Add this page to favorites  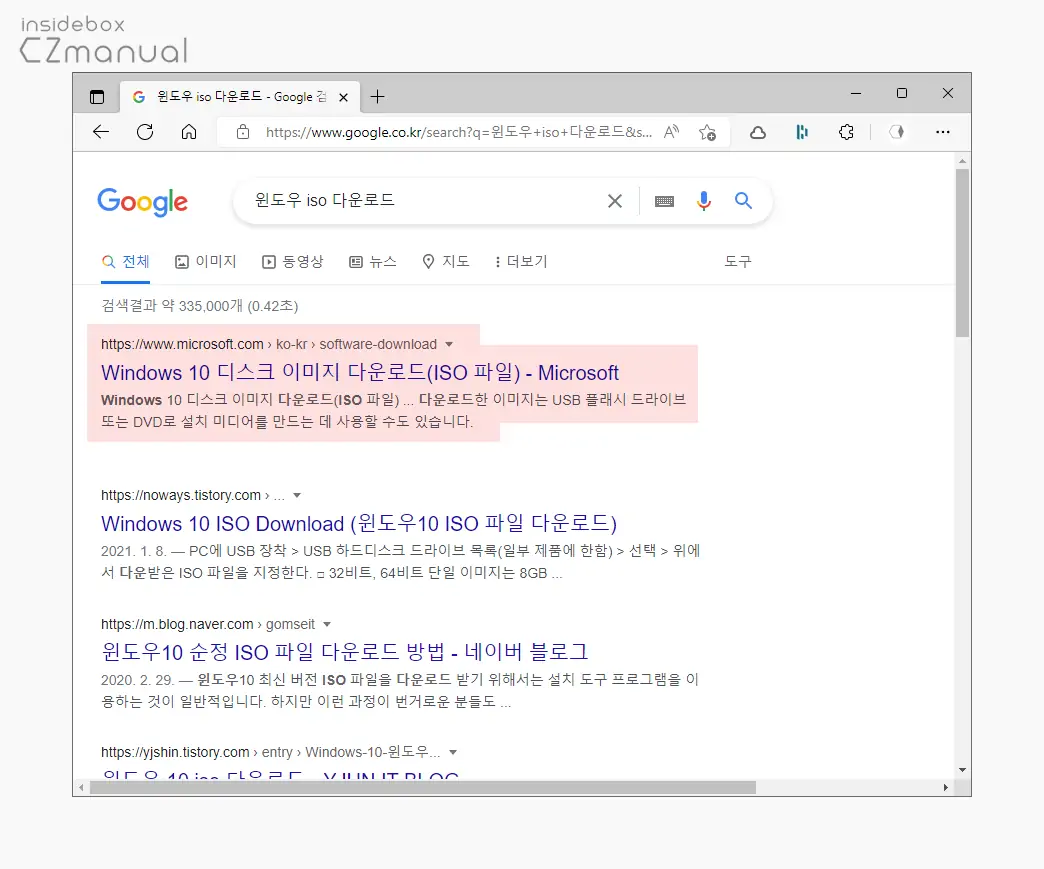pyautogui.click(x=707, y=133)
